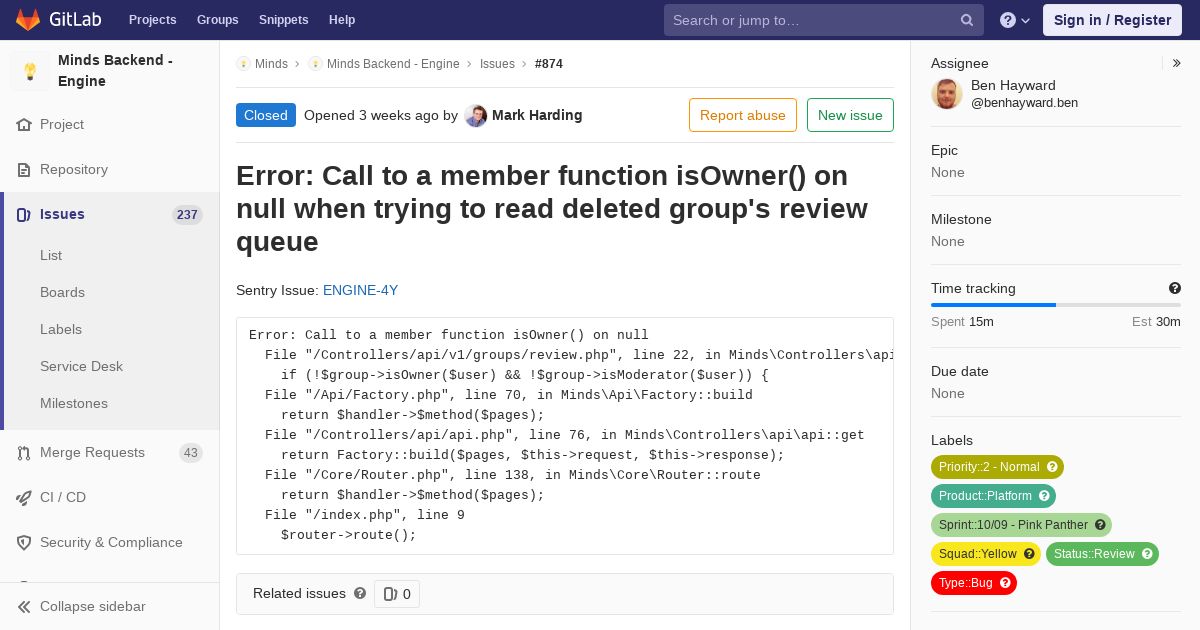1200x630 pixels.
Task: Click the New issue button
Action: 850,115
